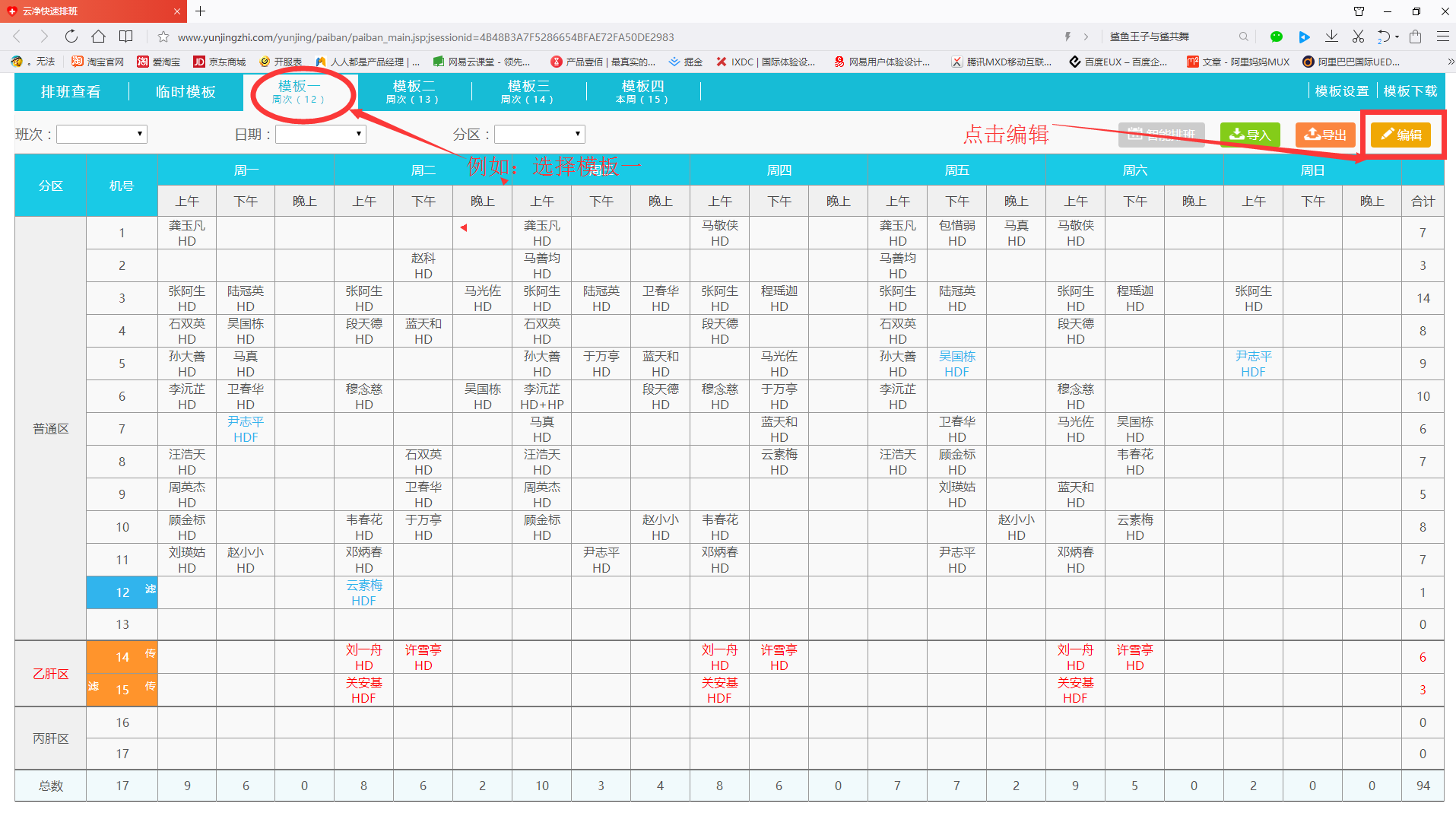
Task: Click the 导出 export button
Action: (1325, 135)
